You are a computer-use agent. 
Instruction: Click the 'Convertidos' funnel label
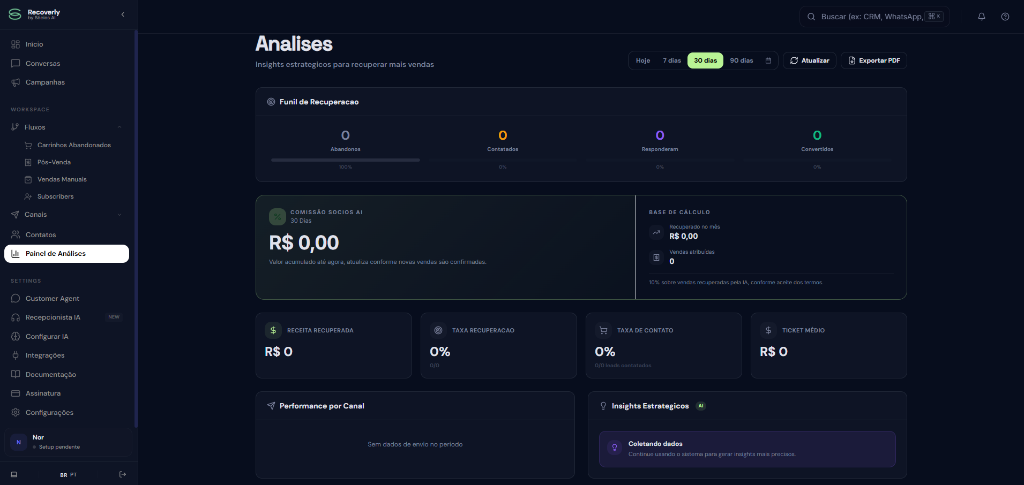coord(817,149)
